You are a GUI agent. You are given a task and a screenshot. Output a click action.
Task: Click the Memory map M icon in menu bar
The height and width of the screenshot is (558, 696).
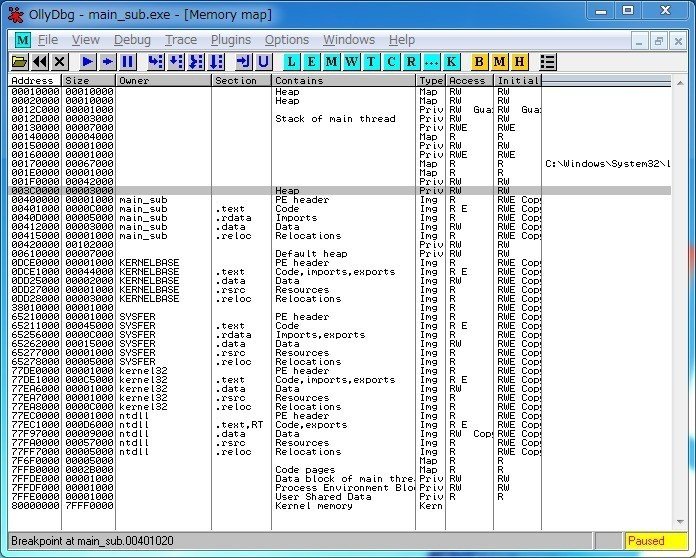click(x=23, y=40)
